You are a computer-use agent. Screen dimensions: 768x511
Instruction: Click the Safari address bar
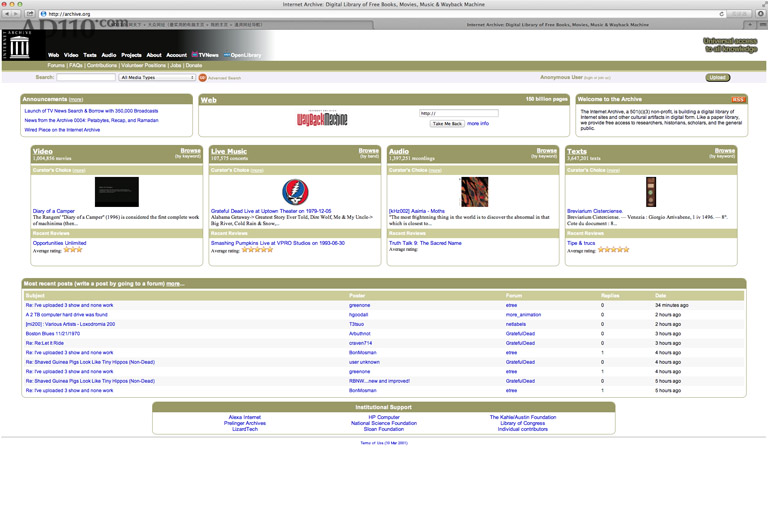click(382, 14)
